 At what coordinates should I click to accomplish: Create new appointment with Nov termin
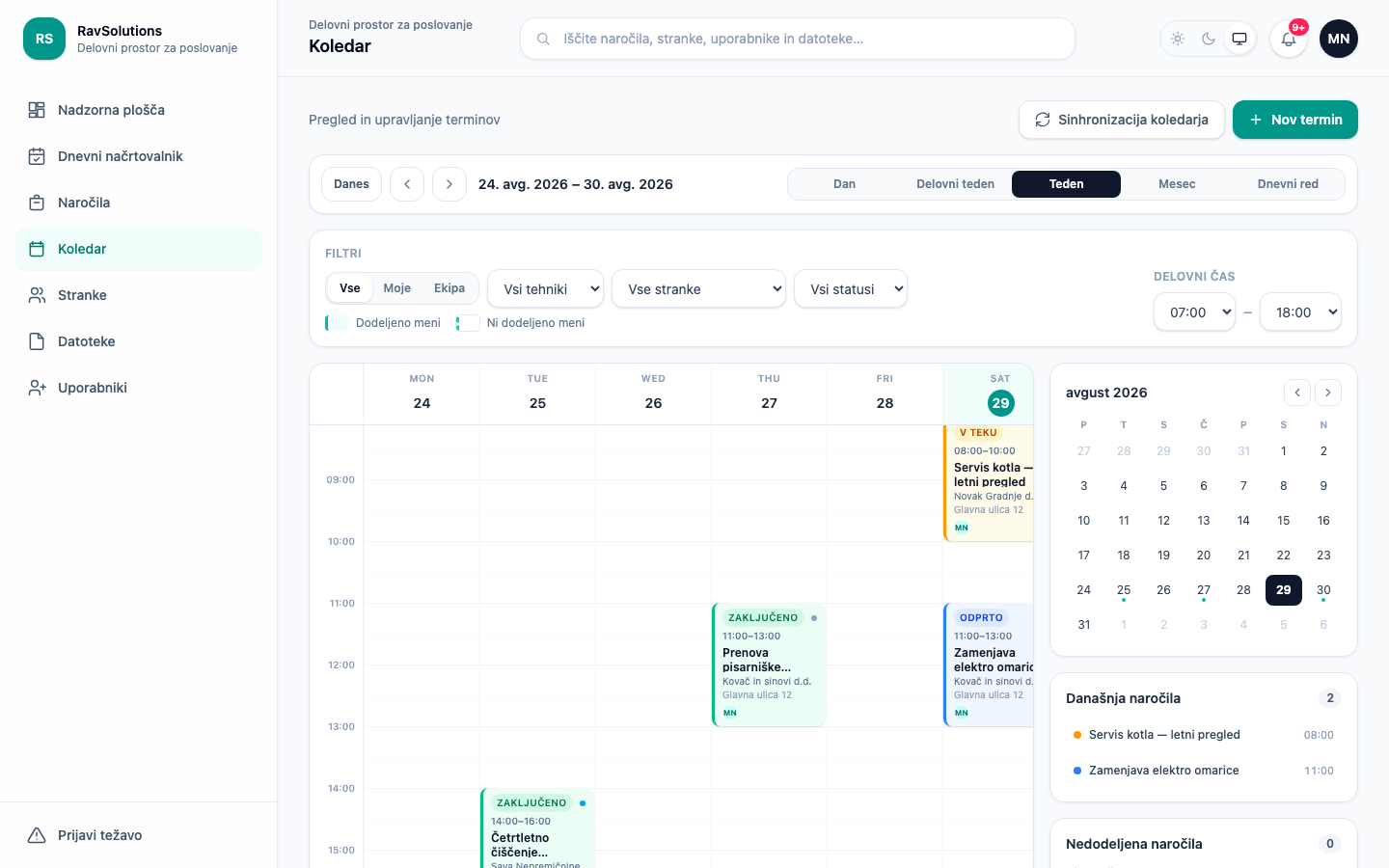point(1295,120)
